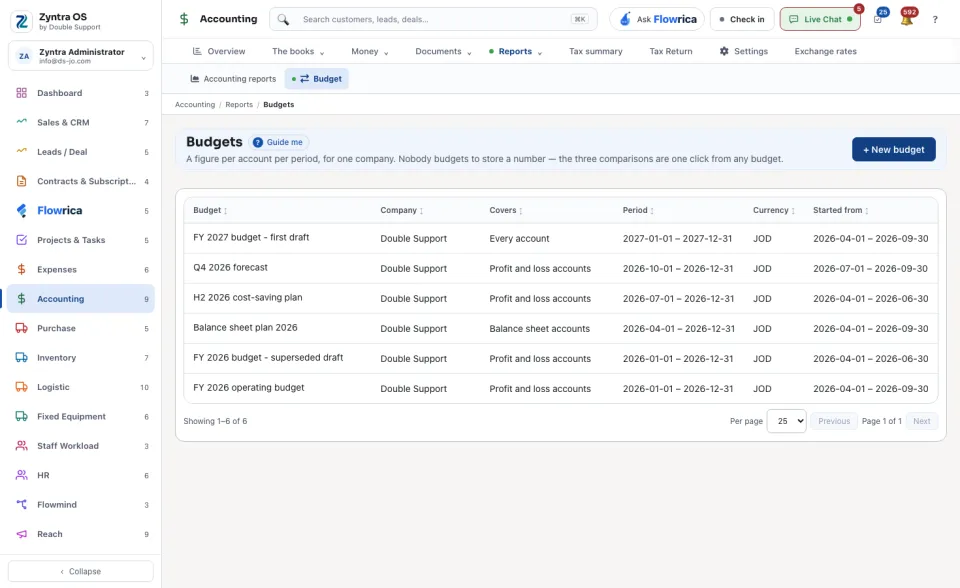Open Settings tab with gear icon
The width and height of the screenshot is (960, 588).
click(x=744, y=51)
